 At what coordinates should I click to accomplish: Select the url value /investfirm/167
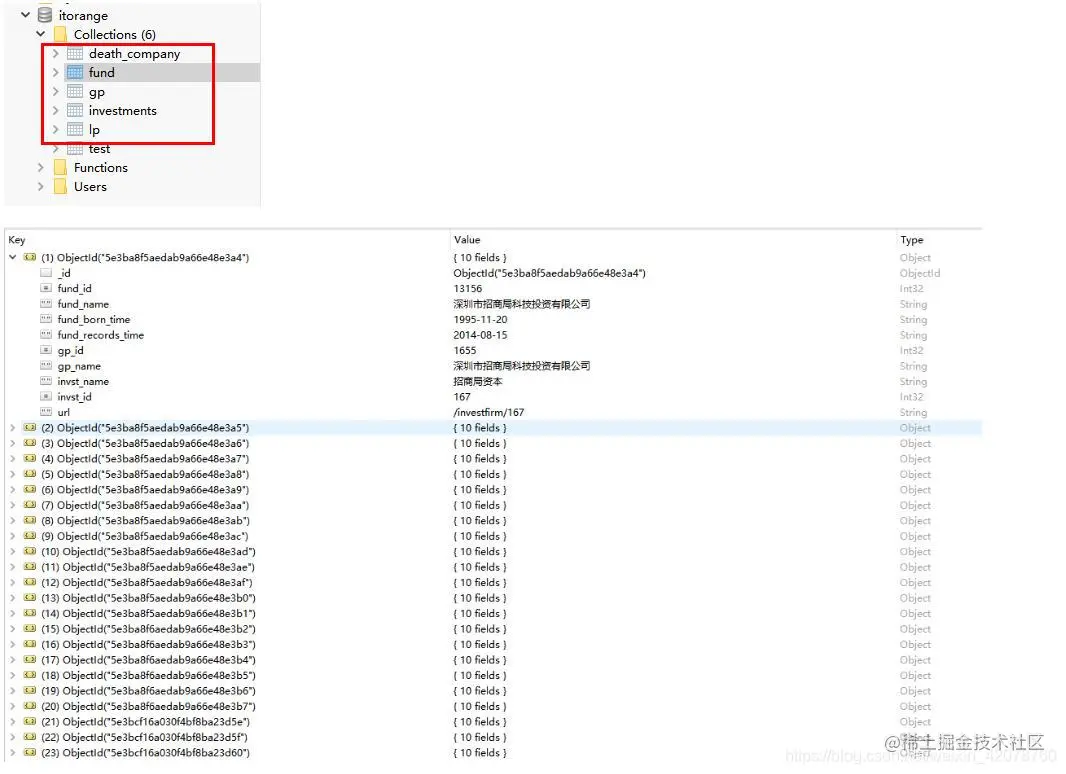[489, 412]
